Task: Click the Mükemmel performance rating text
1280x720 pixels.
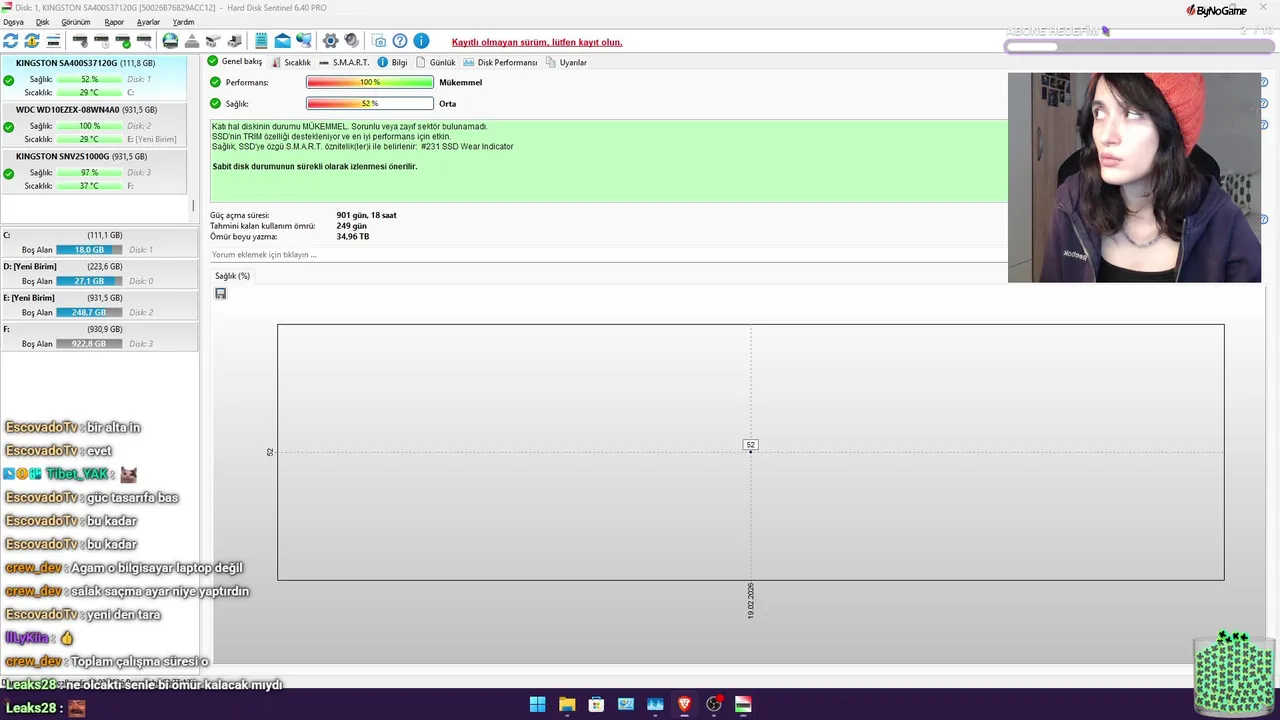Action: (461, 82)
